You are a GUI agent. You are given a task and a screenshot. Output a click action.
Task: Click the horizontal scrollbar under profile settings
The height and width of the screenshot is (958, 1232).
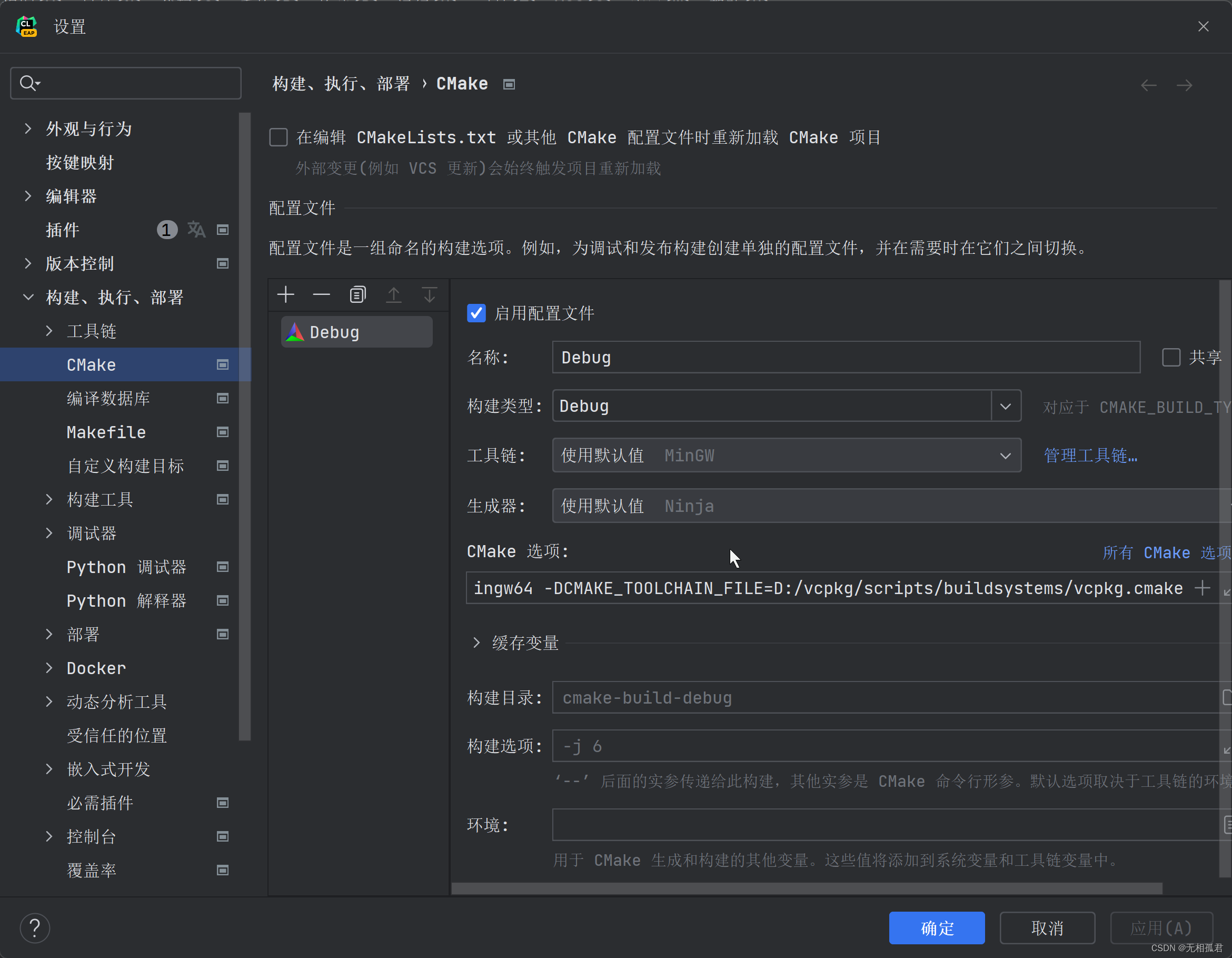pos(807,888)
